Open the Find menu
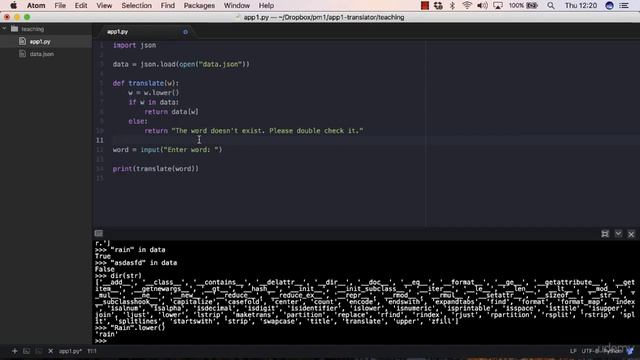This screenshot has width=640, height=360. pyautogui.click(x=167, y=6)
